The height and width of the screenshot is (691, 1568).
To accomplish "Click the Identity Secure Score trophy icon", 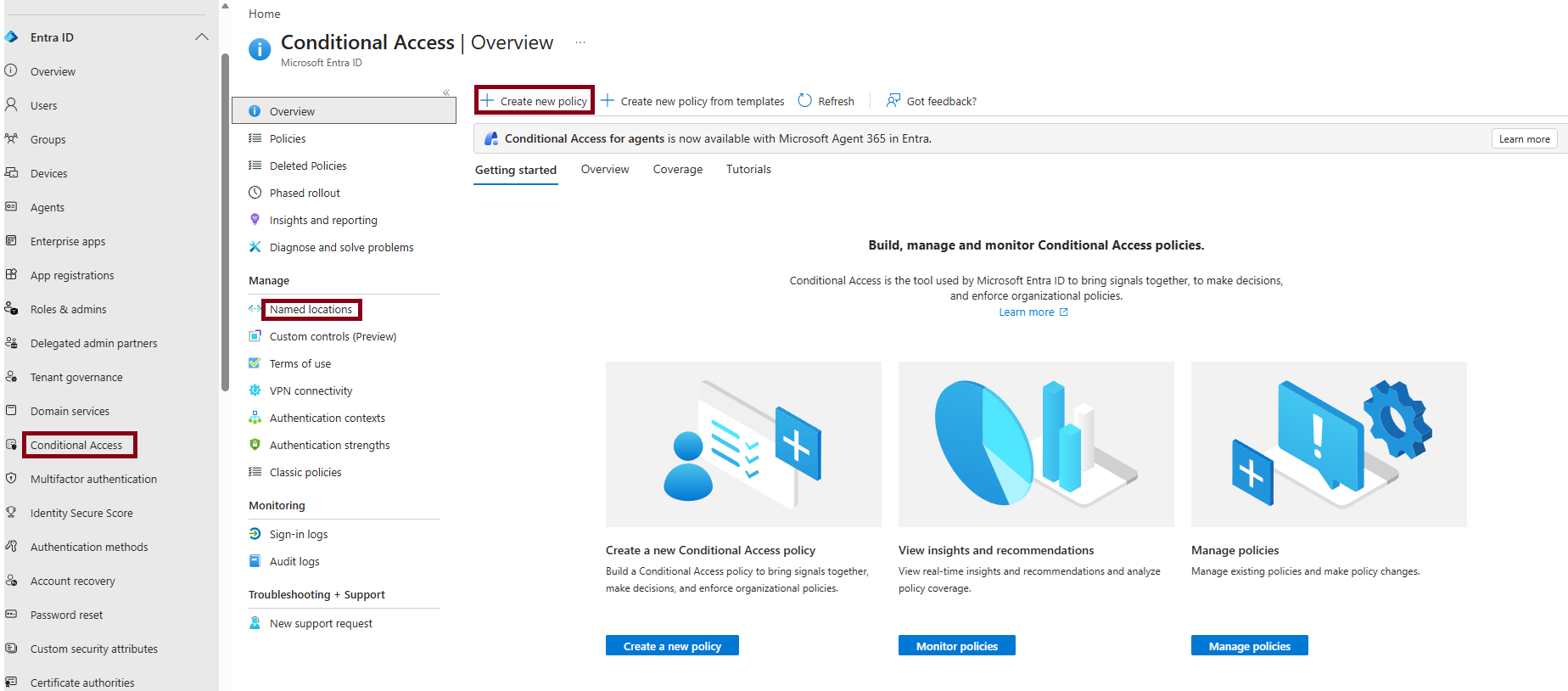I will (11, 513).
